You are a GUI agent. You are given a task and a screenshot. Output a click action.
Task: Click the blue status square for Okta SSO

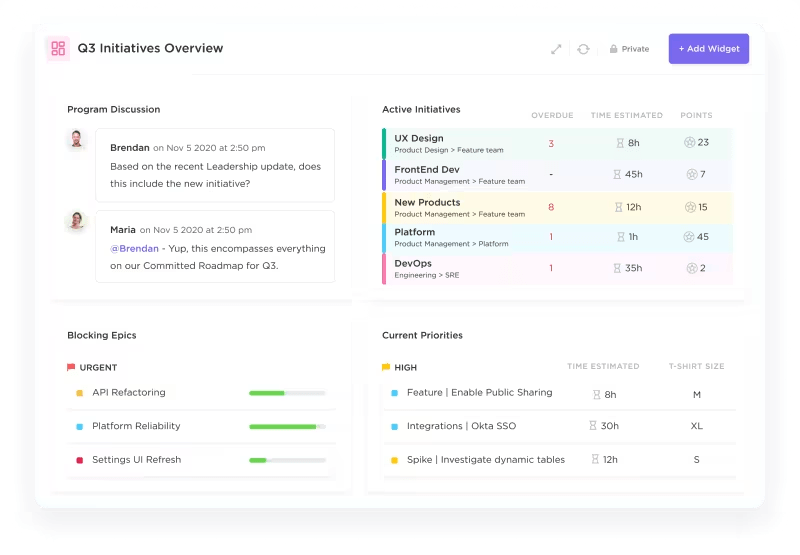click(x=394, y=427)
